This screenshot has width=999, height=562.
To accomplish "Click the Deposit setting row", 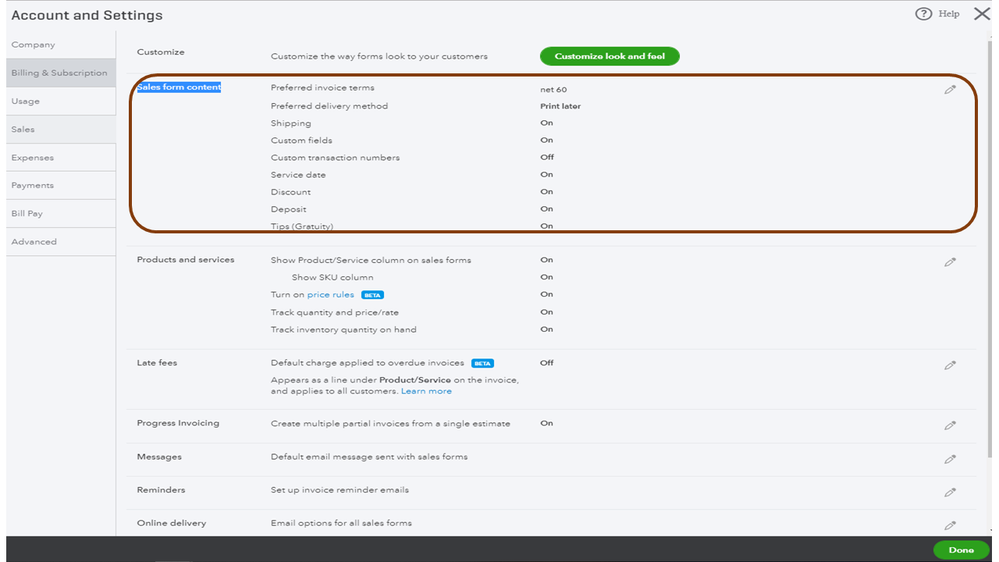I will (288, 209).
